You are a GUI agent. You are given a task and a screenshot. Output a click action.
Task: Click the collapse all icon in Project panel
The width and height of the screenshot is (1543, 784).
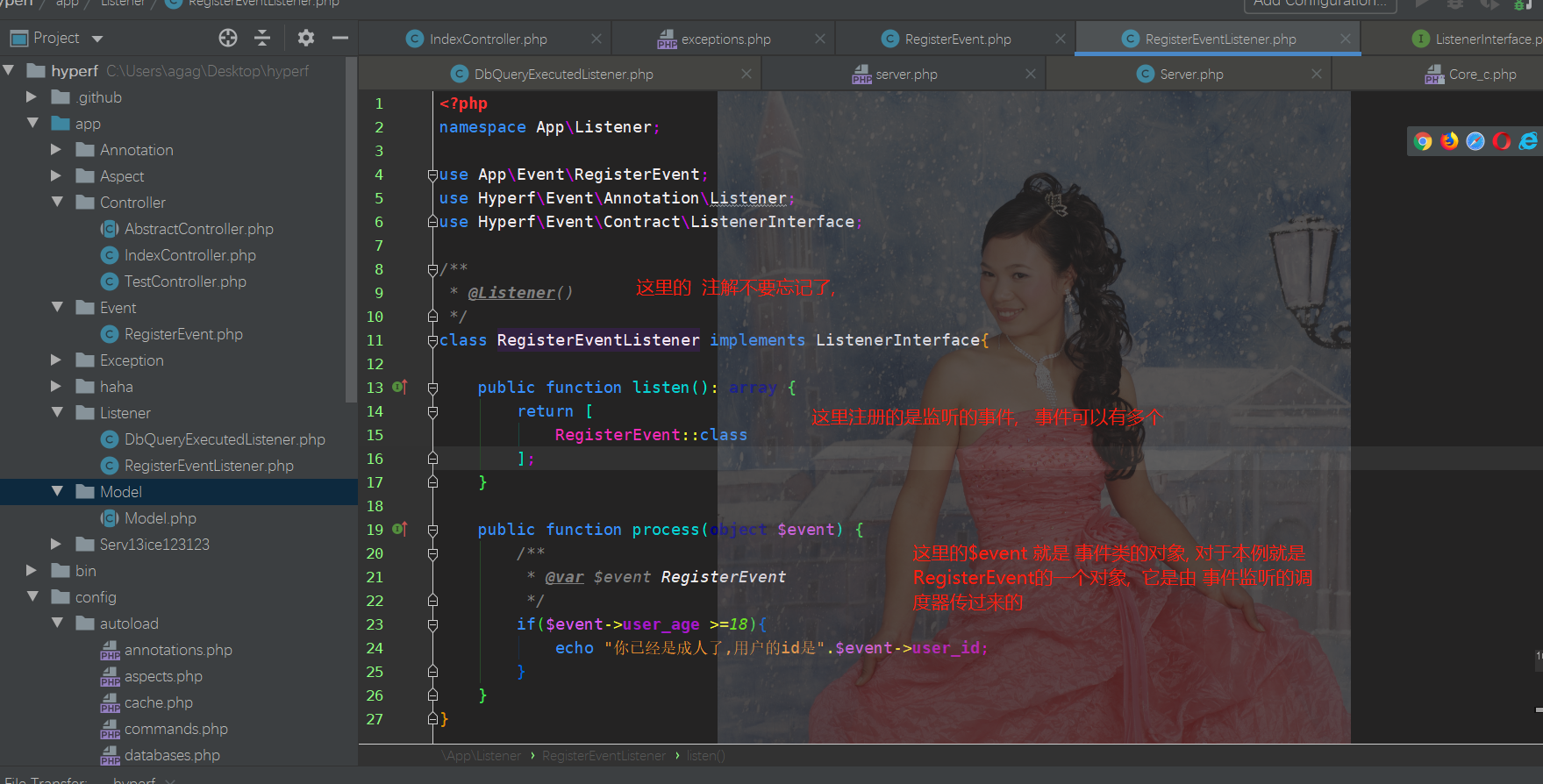(x=262, y=38)
